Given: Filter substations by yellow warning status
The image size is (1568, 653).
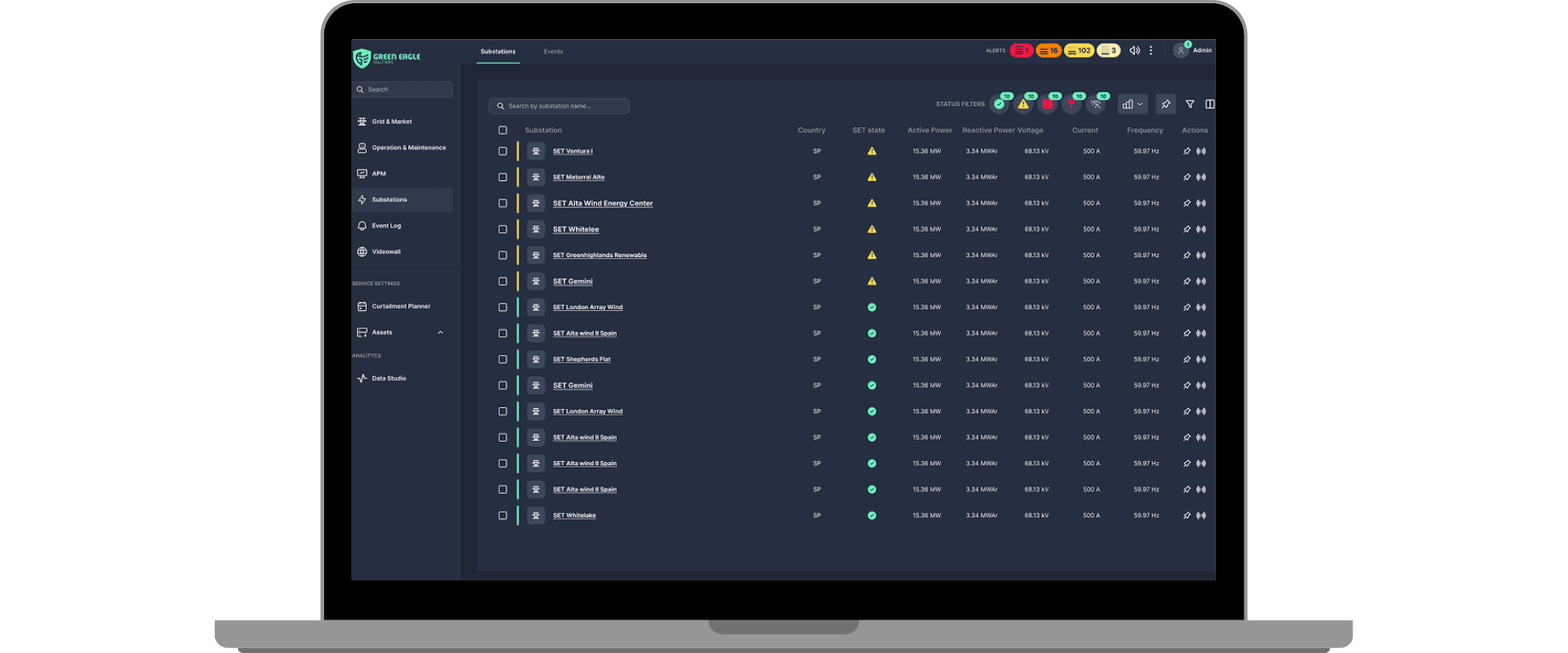Looking at the screenshot, I should tap(1023, 104).
